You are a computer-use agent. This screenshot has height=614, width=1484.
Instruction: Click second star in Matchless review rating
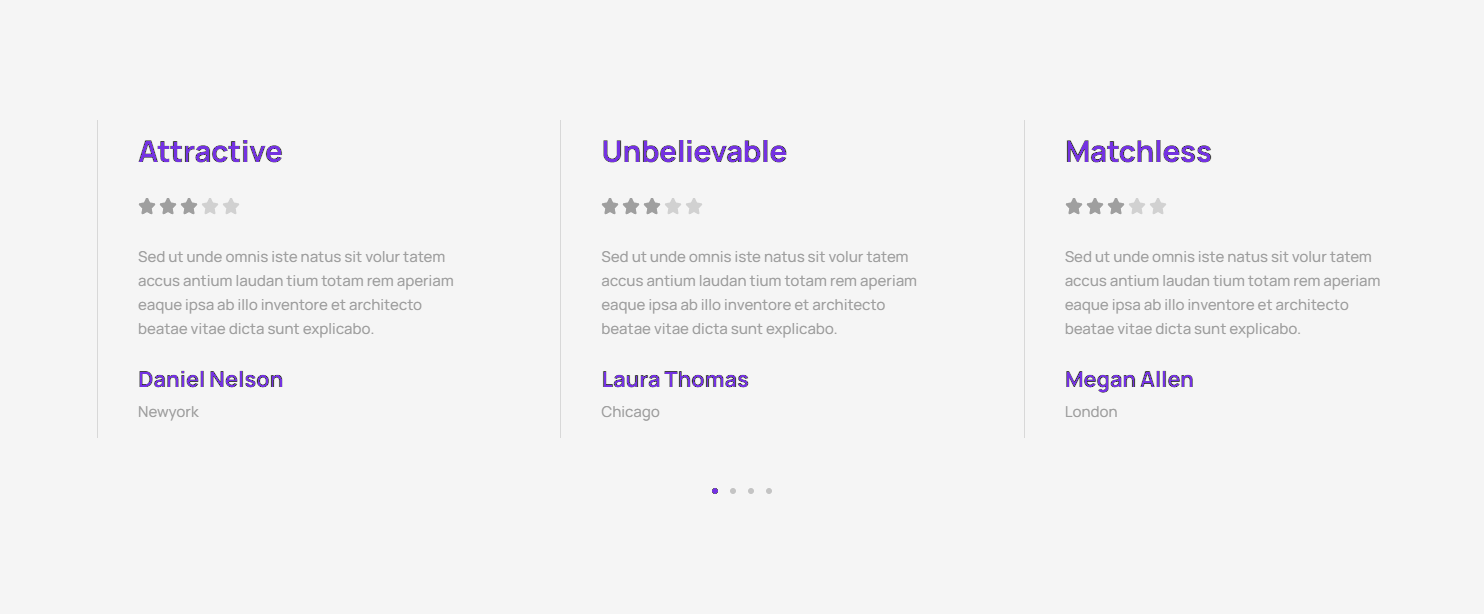[x=1095, y=207]
